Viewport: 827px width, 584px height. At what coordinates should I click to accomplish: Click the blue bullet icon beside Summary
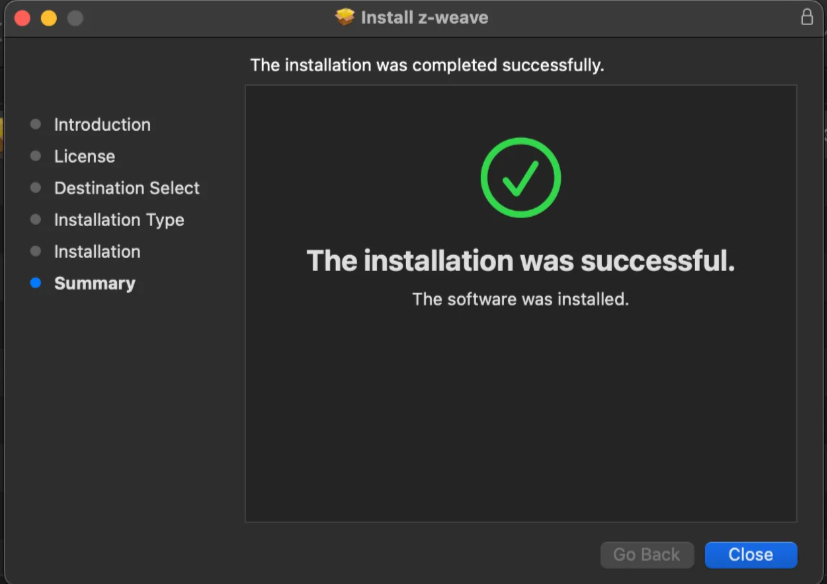(35, 283)
